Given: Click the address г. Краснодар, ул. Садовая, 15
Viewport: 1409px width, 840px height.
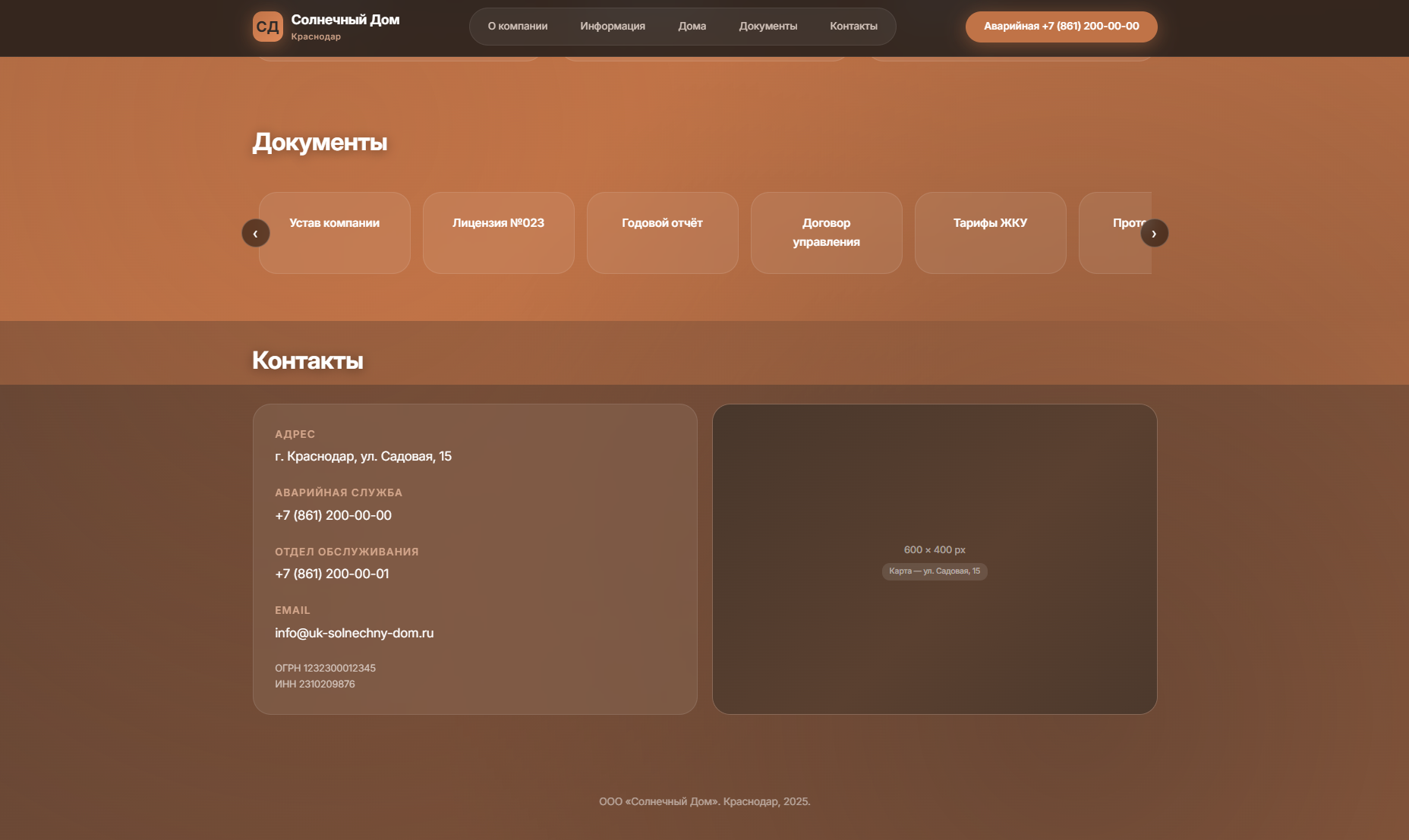Looking at the screenshot, I should pos(363,456).
